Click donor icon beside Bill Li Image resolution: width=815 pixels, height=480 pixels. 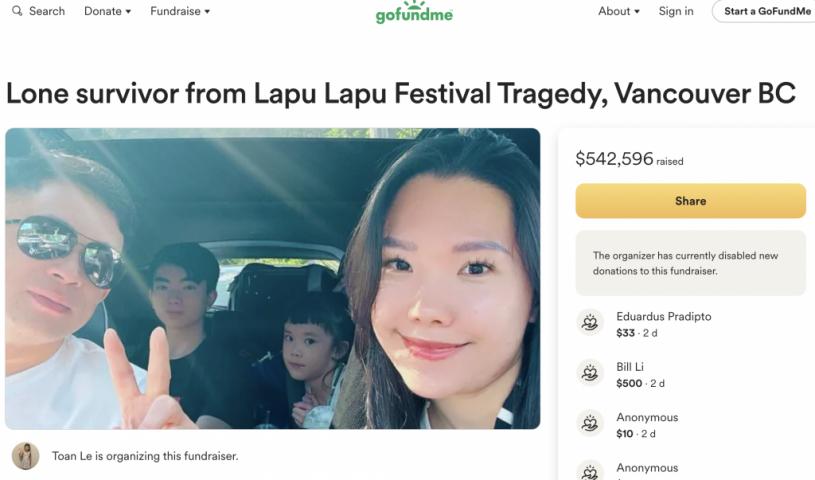[591, 373]
